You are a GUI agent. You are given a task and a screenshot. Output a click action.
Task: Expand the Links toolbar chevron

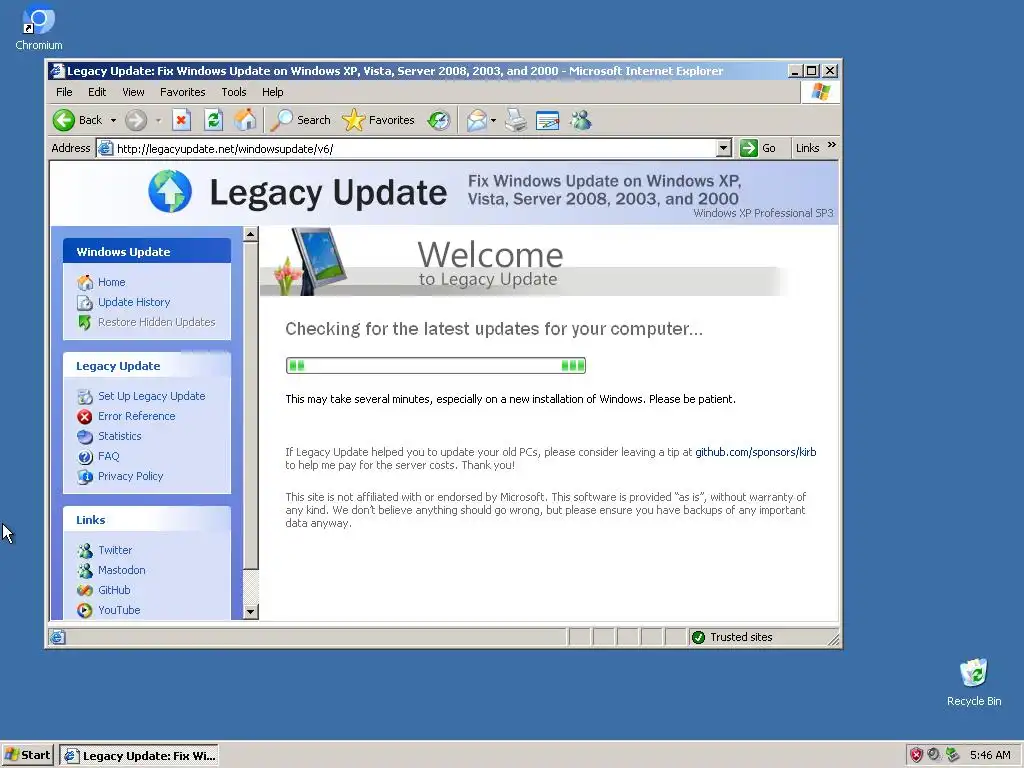point(831,145)
